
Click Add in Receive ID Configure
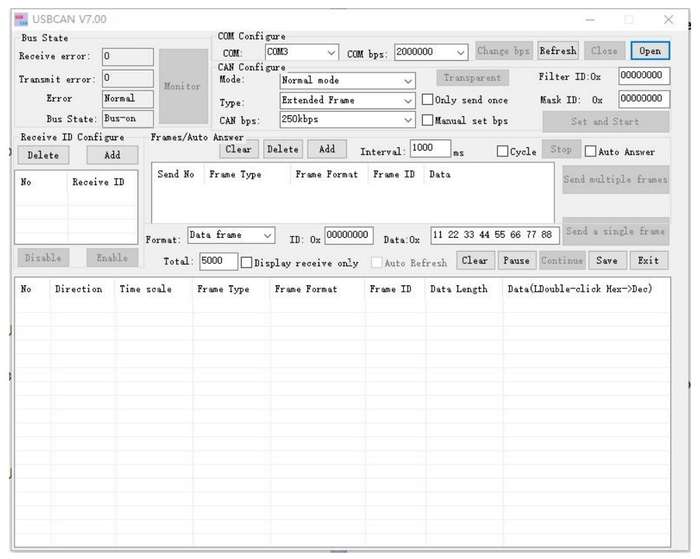(x=112, y=155)
